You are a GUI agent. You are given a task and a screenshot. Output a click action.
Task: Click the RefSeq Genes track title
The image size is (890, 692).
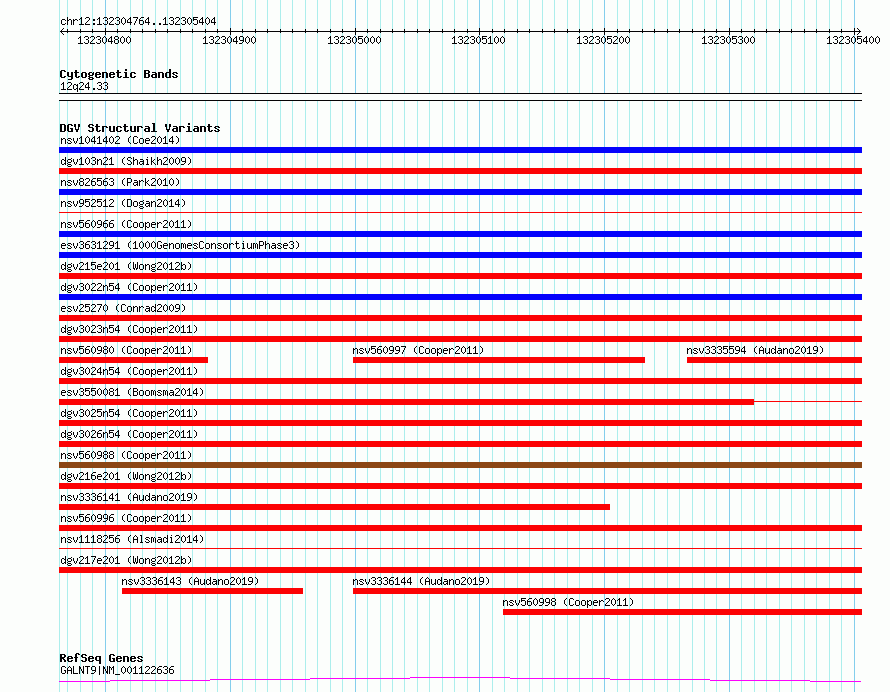[101, 658]
